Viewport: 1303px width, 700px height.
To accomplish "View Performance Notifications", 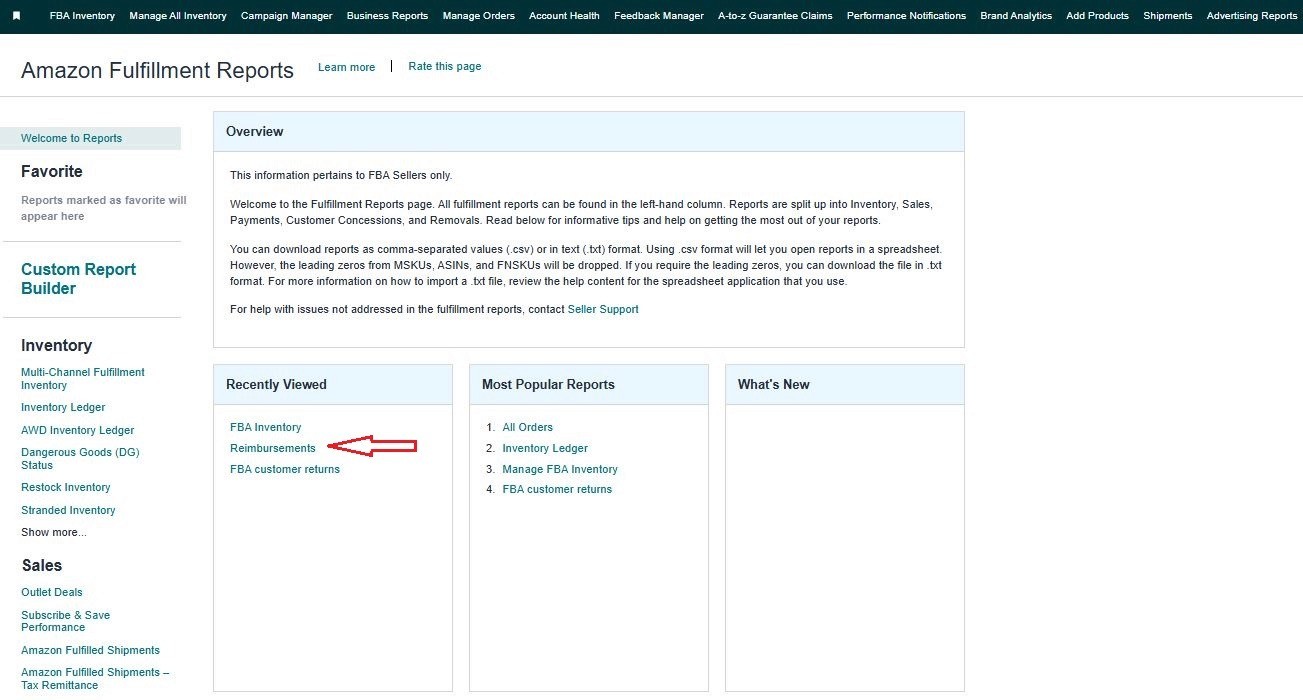I will (x=906, y=16).
